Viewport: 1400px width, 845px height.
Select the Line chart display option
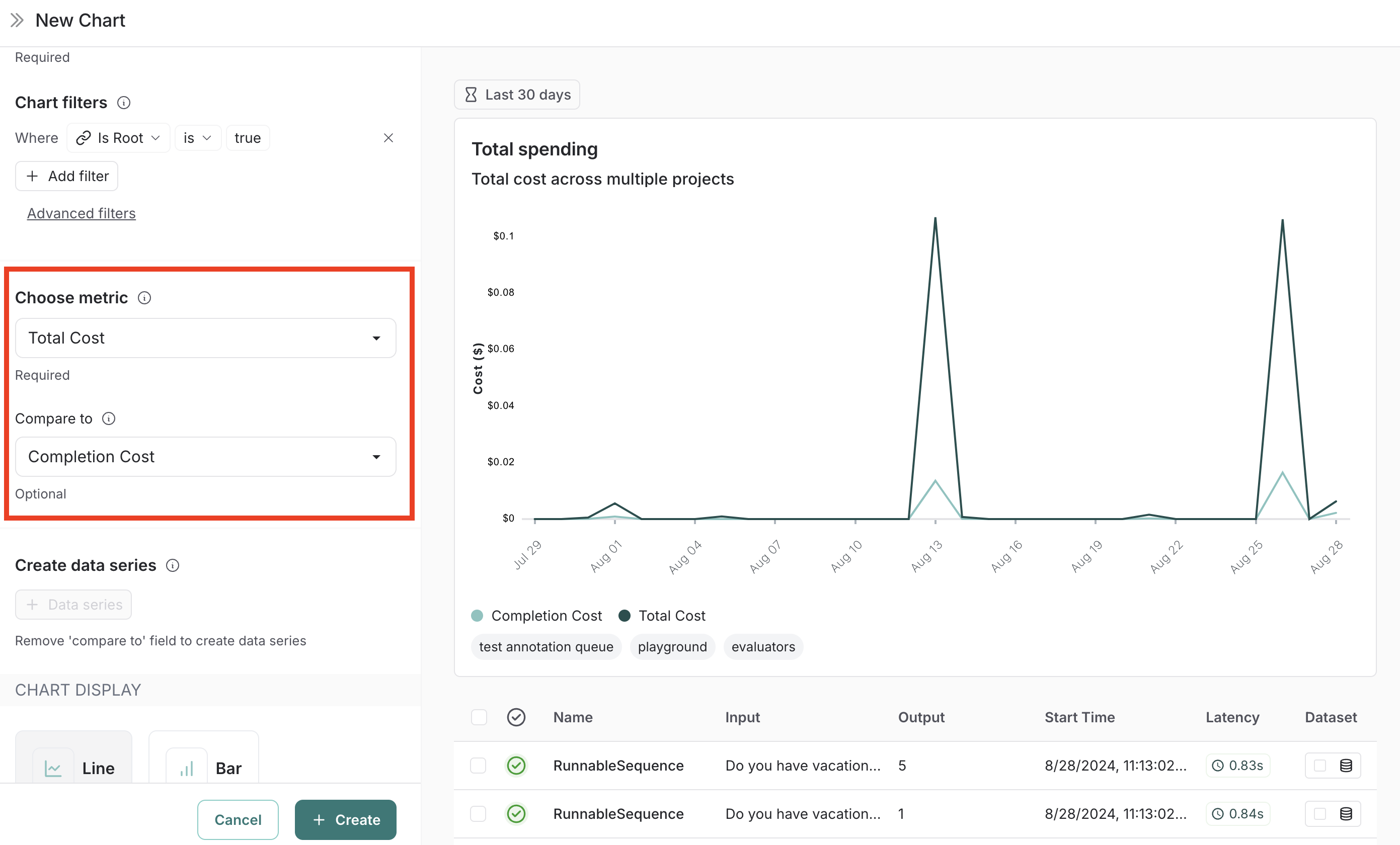[73, 768]
